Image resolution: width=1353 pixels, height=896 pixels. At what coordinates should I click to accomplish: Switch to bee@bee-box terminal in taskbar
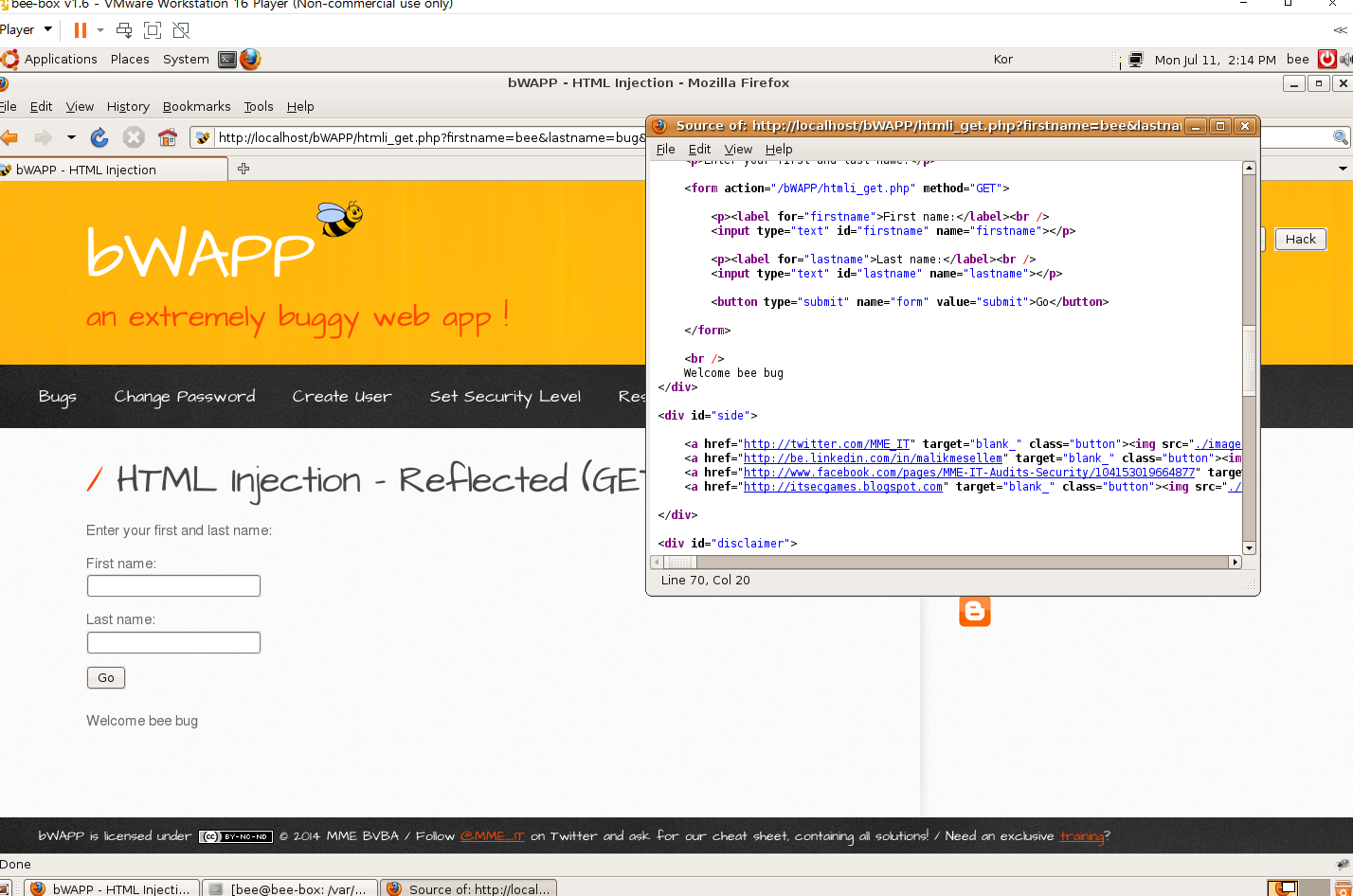(290, 888)
